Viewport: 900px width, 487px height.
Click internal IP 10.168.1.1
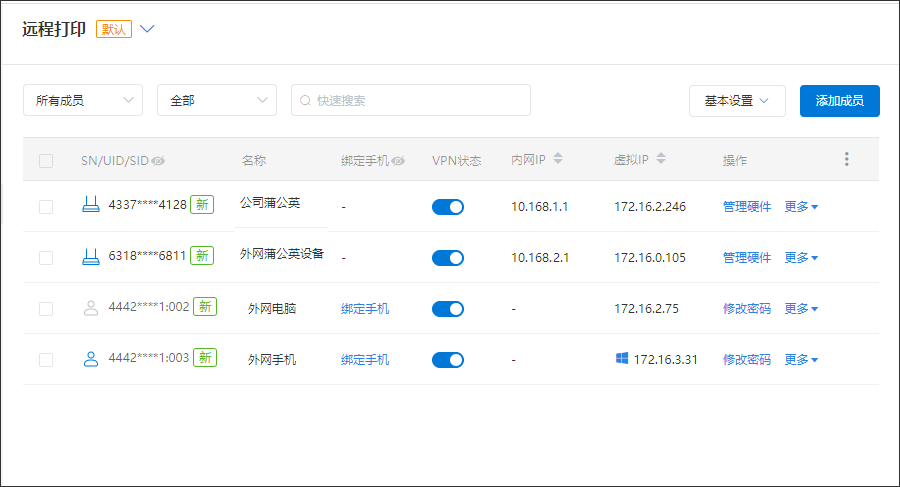coord(540,207)
